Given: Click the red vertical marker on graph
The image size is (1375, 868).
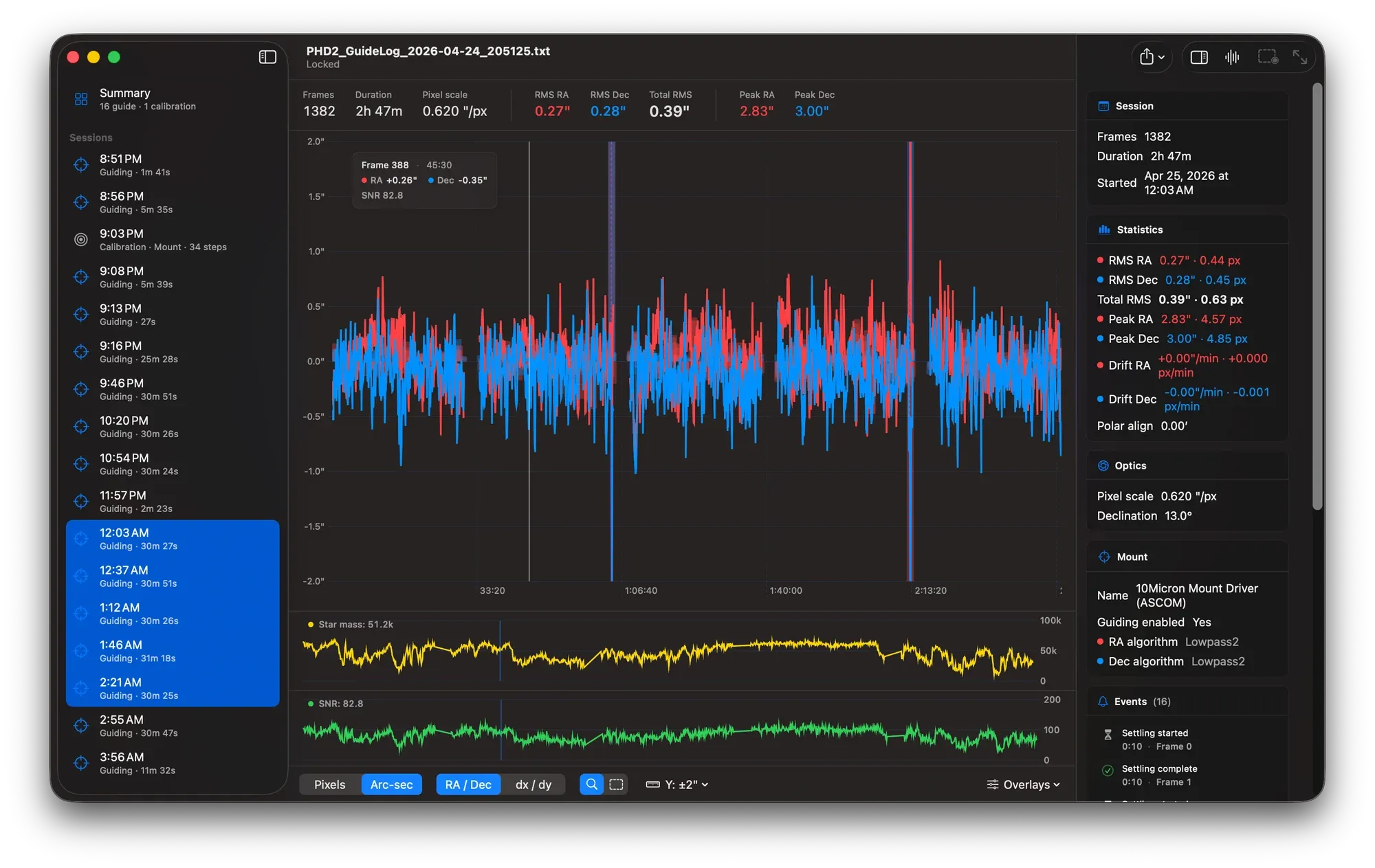Looking at the screenshot, I should tap(910, 361).
